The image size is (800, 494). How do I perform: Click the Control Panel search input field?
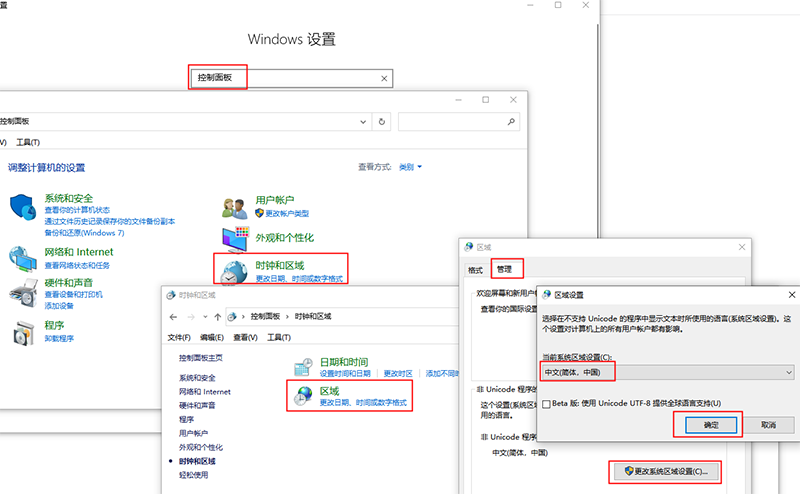[459, 121]
